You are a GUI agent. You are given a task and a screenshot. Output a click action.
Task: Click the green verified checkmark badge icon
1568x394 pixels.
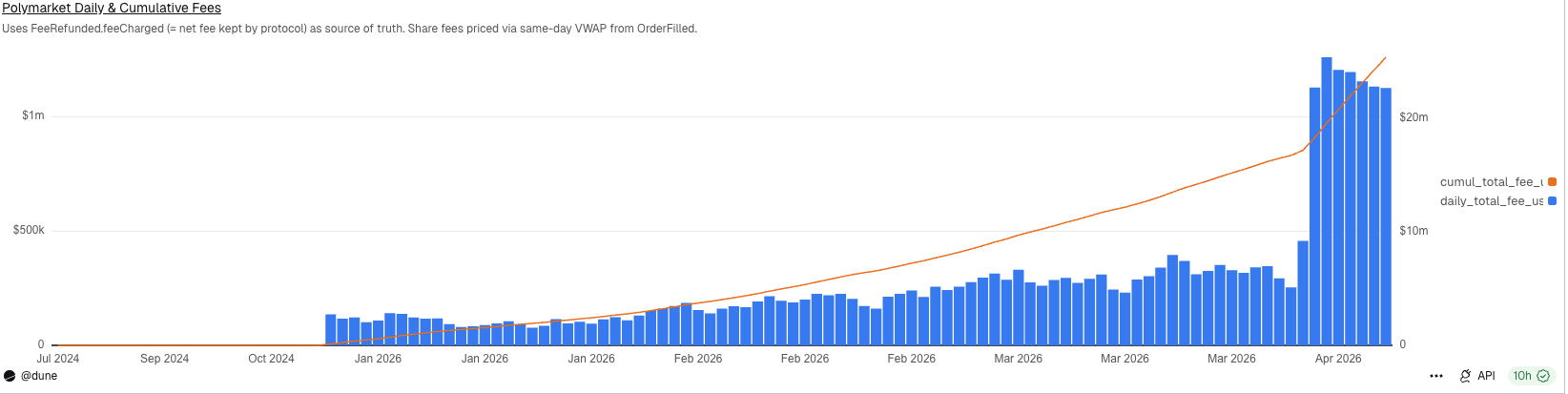(x=1543, y=376)
